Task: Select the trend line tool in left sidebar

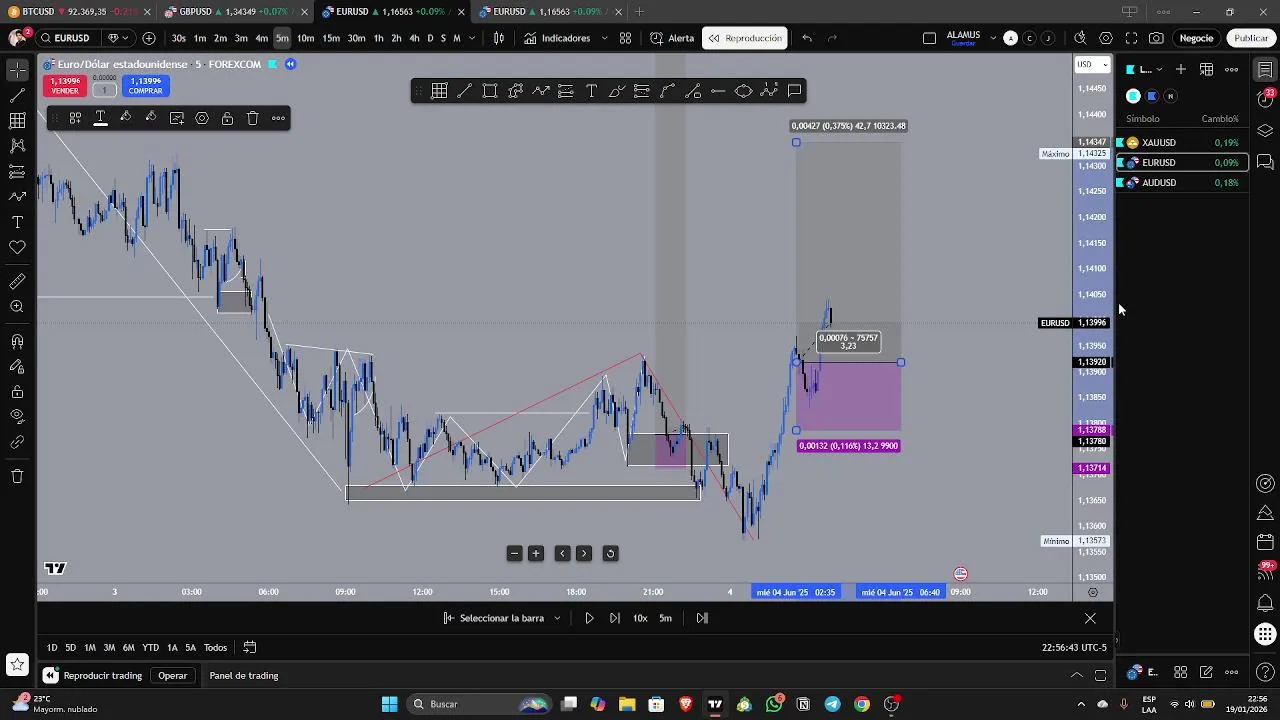Action: 17,96
